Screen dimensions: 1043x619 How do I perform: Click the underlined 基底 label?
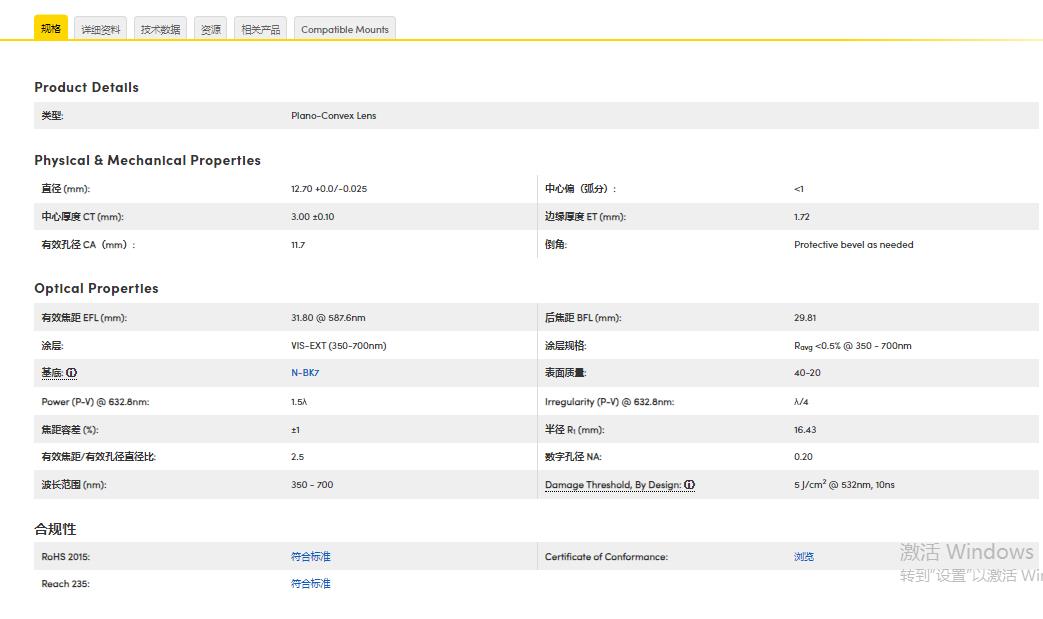click(x=52, y=373)
